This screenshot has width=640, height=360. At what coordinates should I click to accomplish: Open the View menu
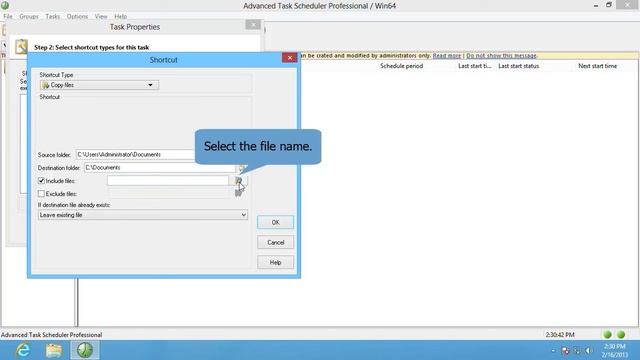pos(101,16)
